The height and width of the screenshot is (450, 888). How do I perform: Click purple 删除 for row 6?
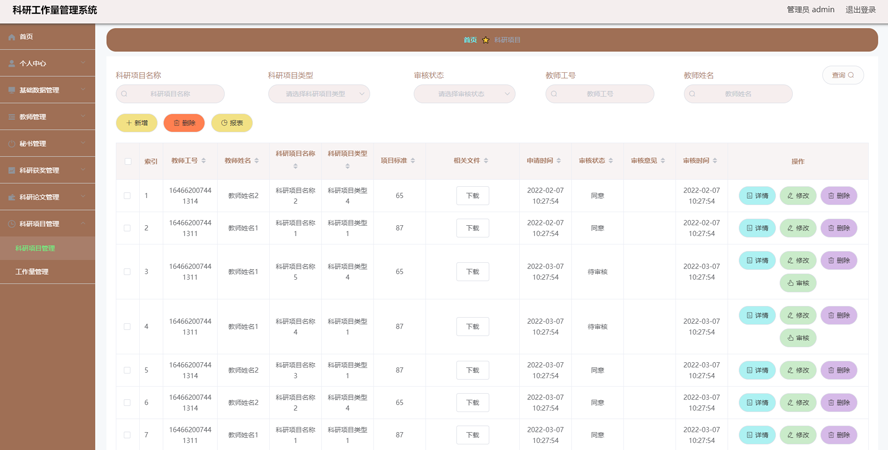pyautogui.click(x=839, y=402)
